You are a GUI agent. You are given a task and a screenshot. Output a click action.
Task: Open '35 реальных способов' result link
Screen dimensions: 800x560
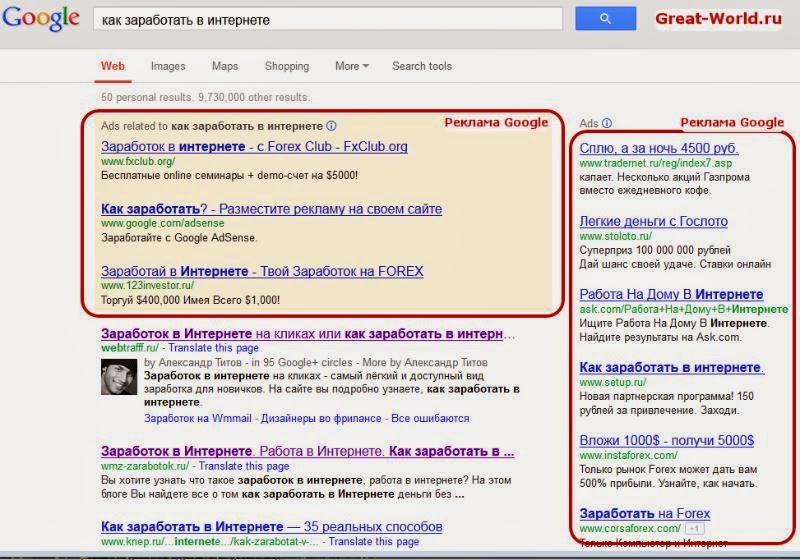(271, 526)
